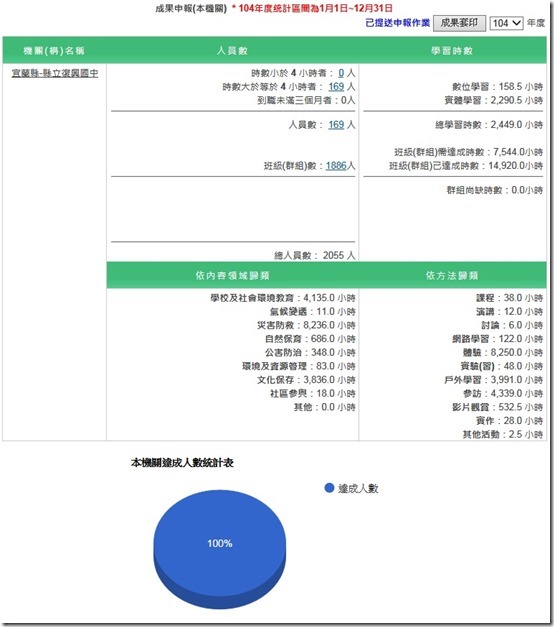Click 網路學習:122.0 小時 row

[x=497, y=339]
